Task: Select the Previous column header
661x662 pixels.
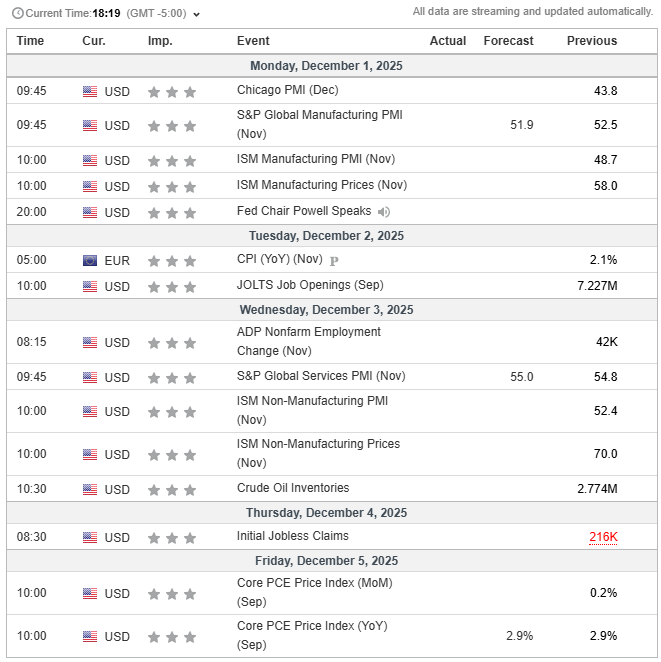Action: pyautogui.click(x=591, y=41)
